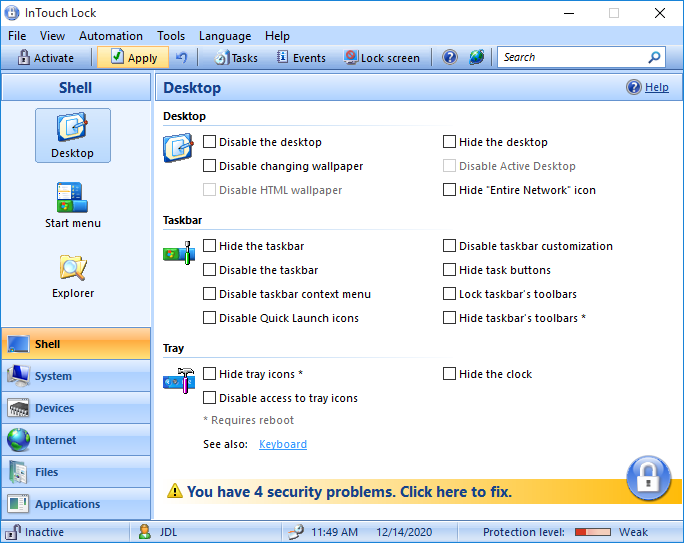Open Tasks from the toolbar
This screenshot has height=543, width=684.
pos(236,58)
